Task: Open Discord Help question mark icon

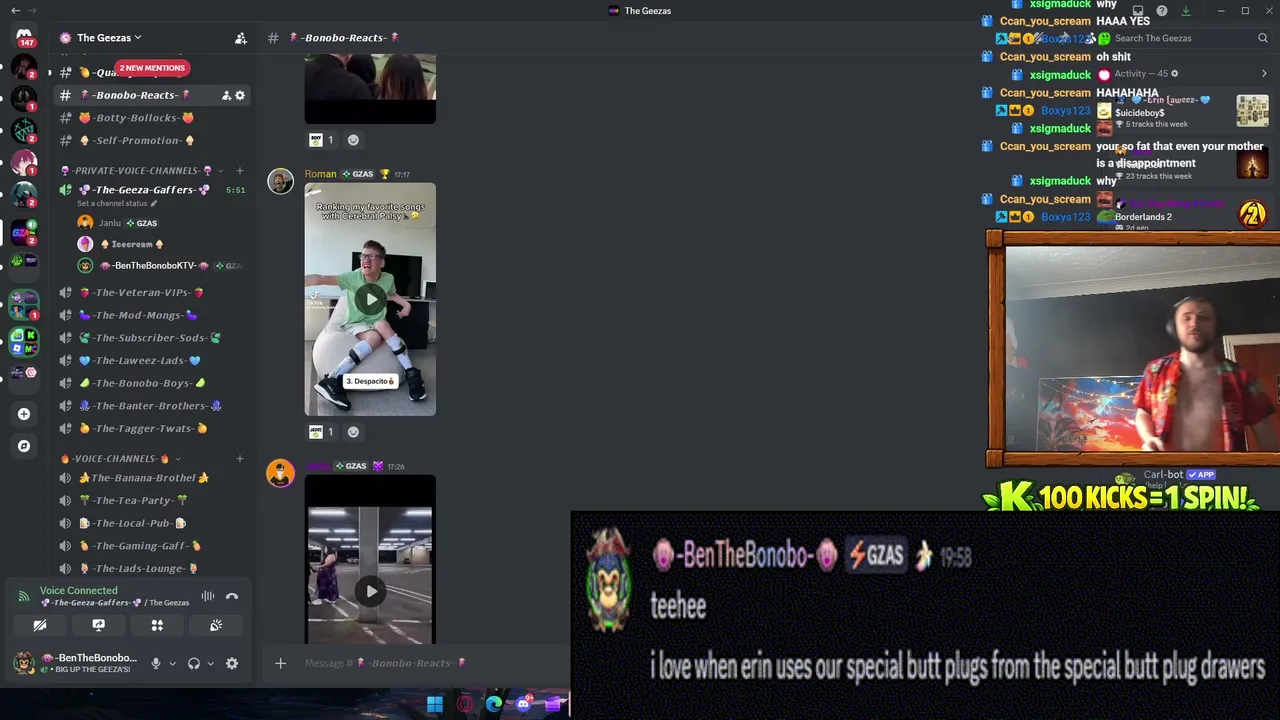Action: point(1162,11)
